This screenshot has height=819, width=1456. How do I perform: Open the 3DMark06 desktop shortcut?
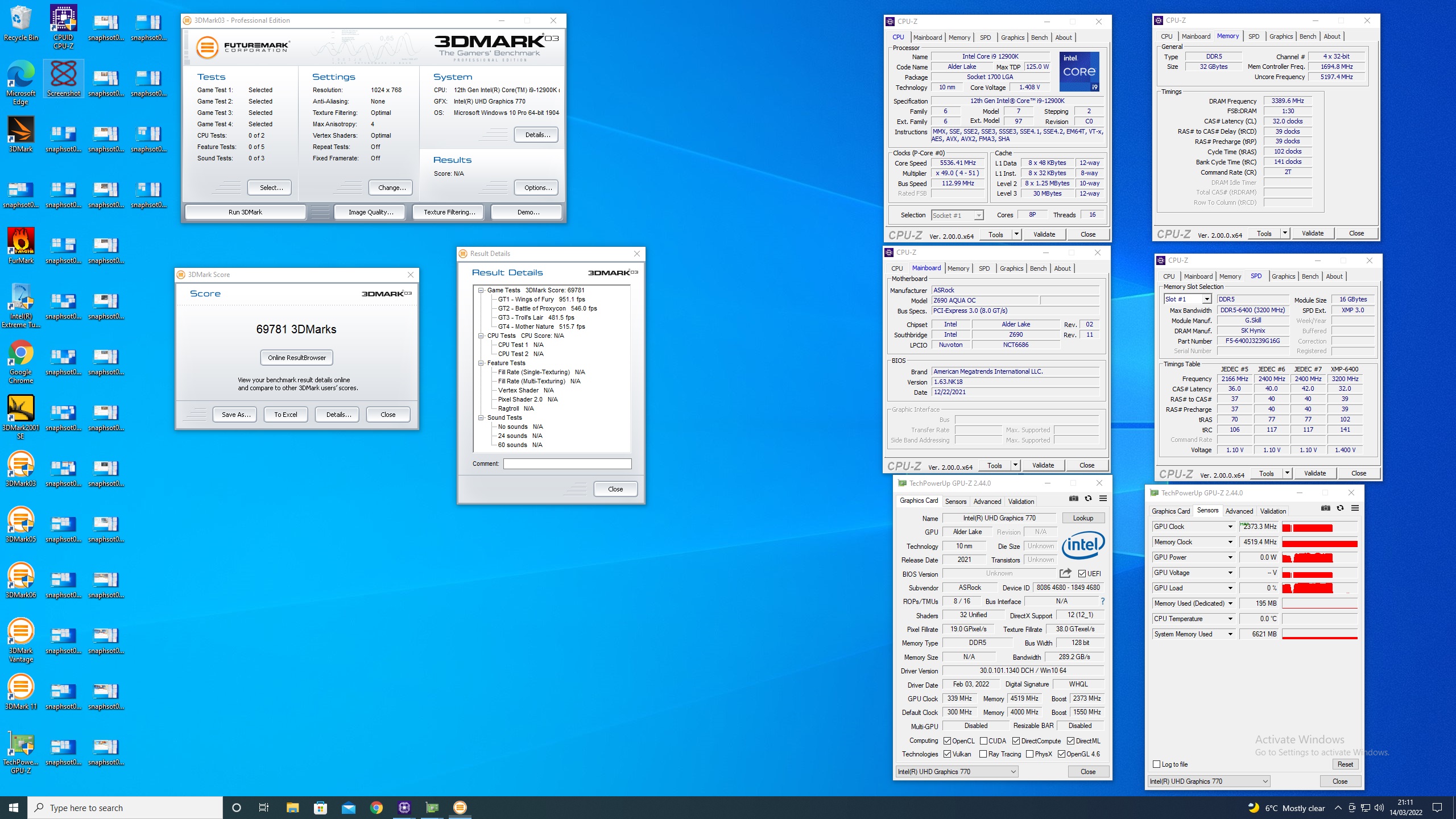click(20, 581)
